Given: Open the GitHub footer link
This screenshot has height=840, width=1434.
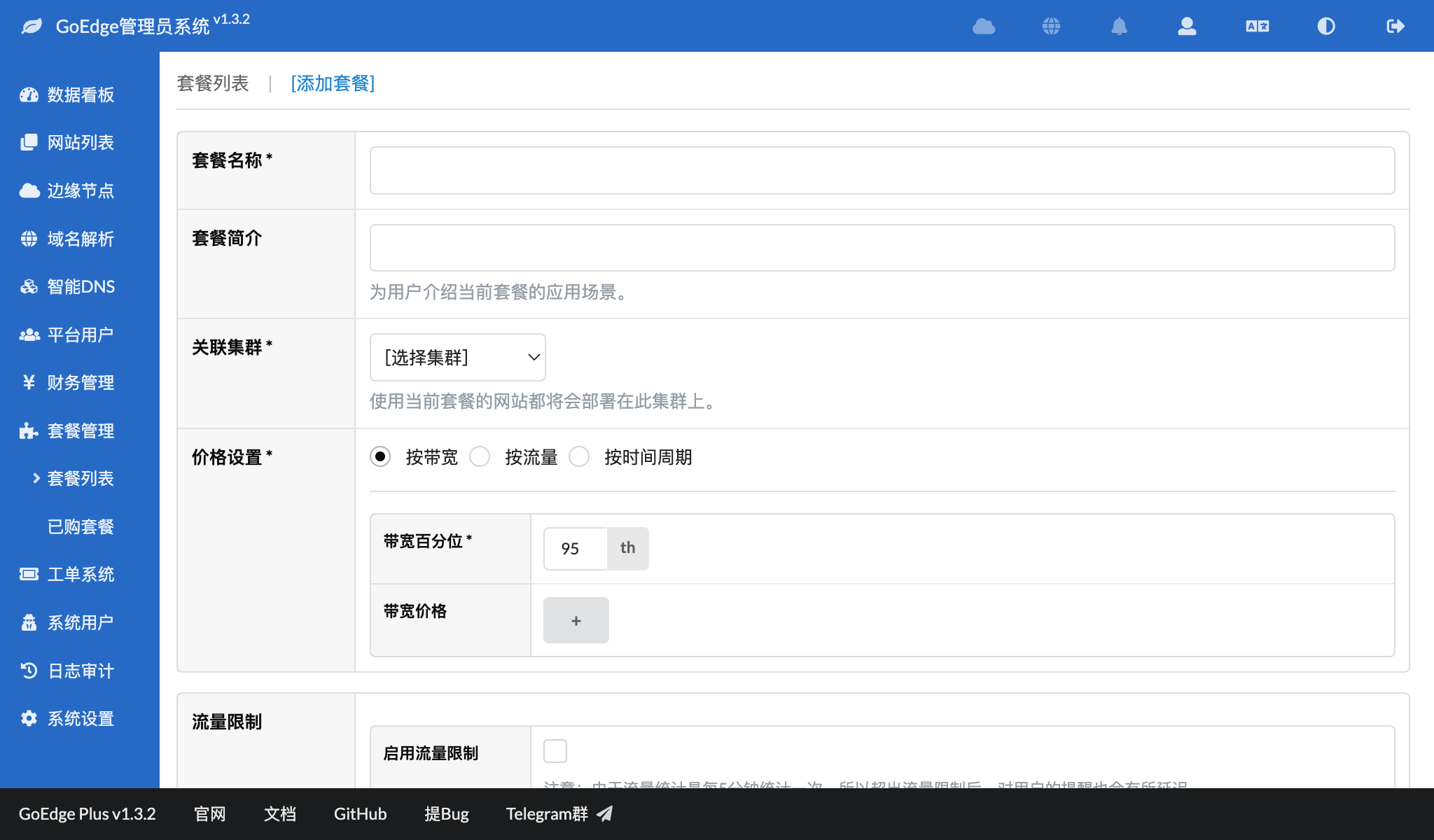Looking at the screenshot, I should pos(360,813).
